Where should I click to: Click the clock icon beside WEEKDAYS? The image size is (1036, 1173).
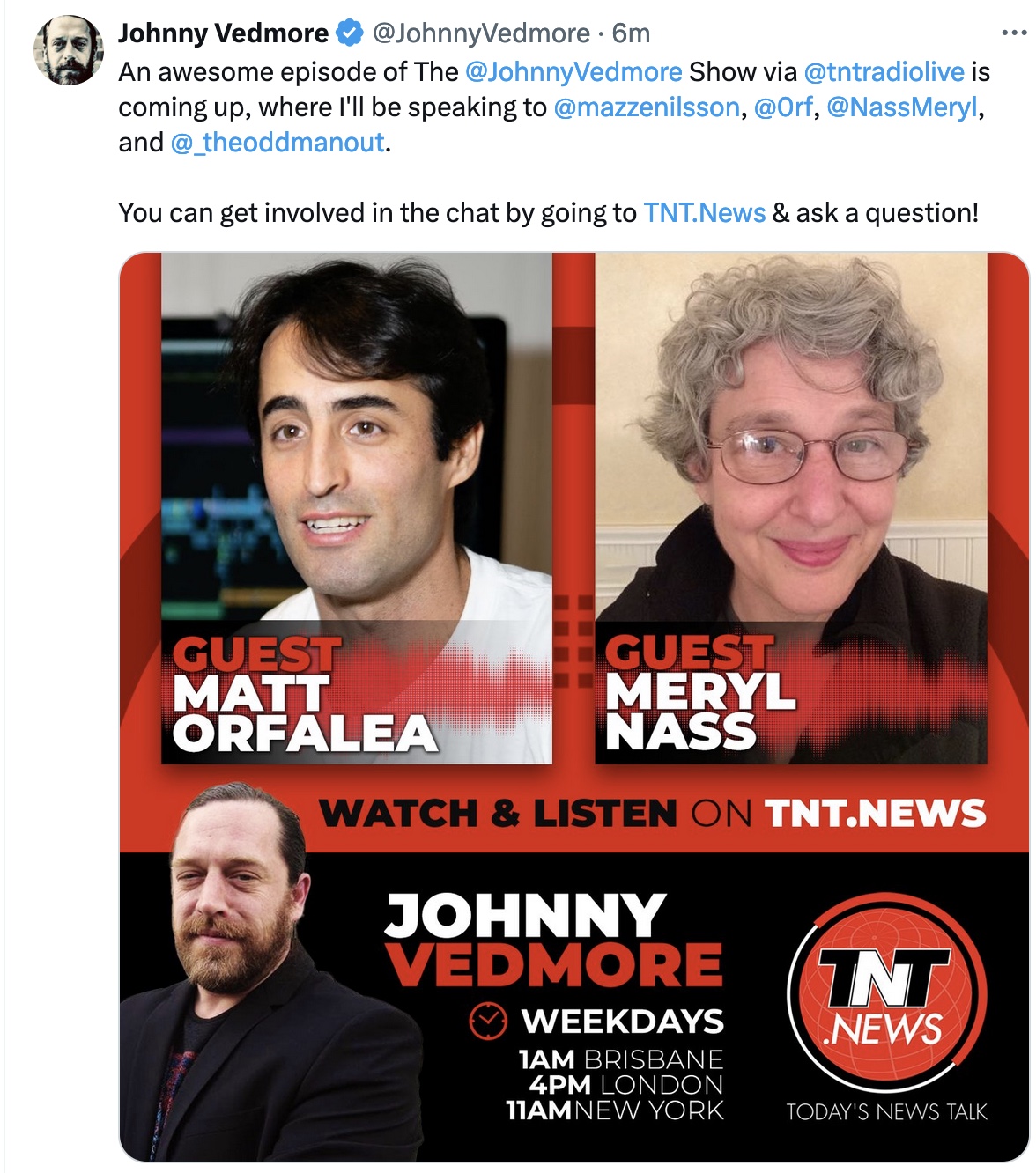488,1021
